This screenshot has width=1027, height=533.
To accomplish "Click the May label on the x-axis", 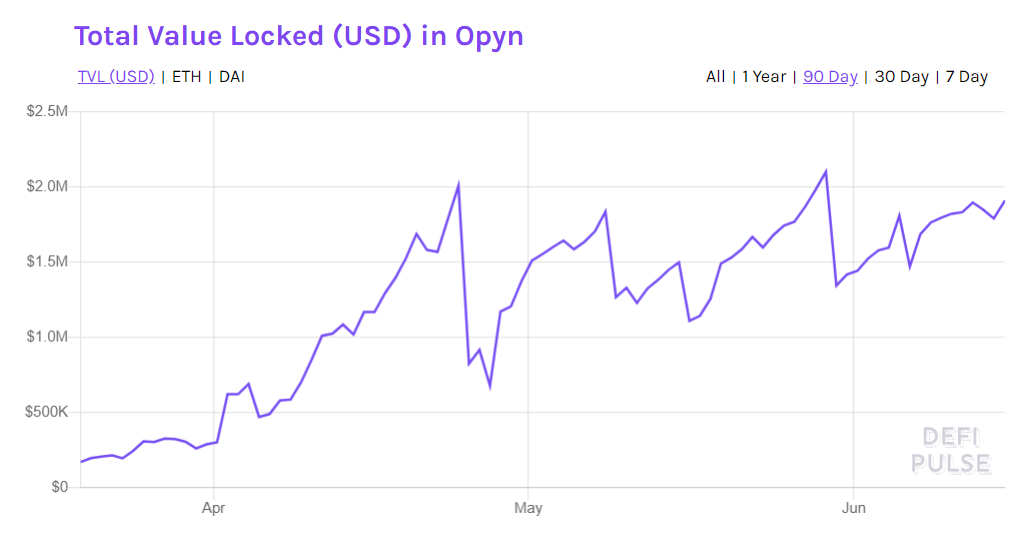I will (x=528, y=508).
